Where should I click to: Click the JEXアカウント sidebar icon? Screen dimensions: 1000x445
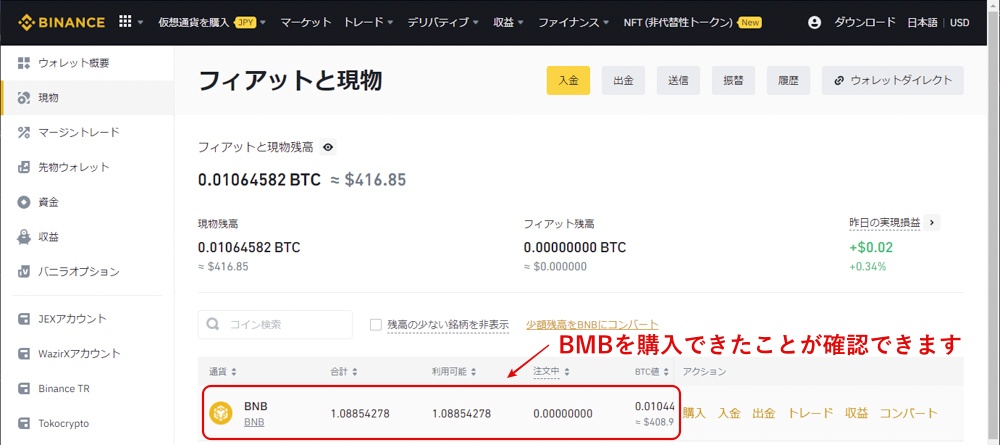point(24,319)
